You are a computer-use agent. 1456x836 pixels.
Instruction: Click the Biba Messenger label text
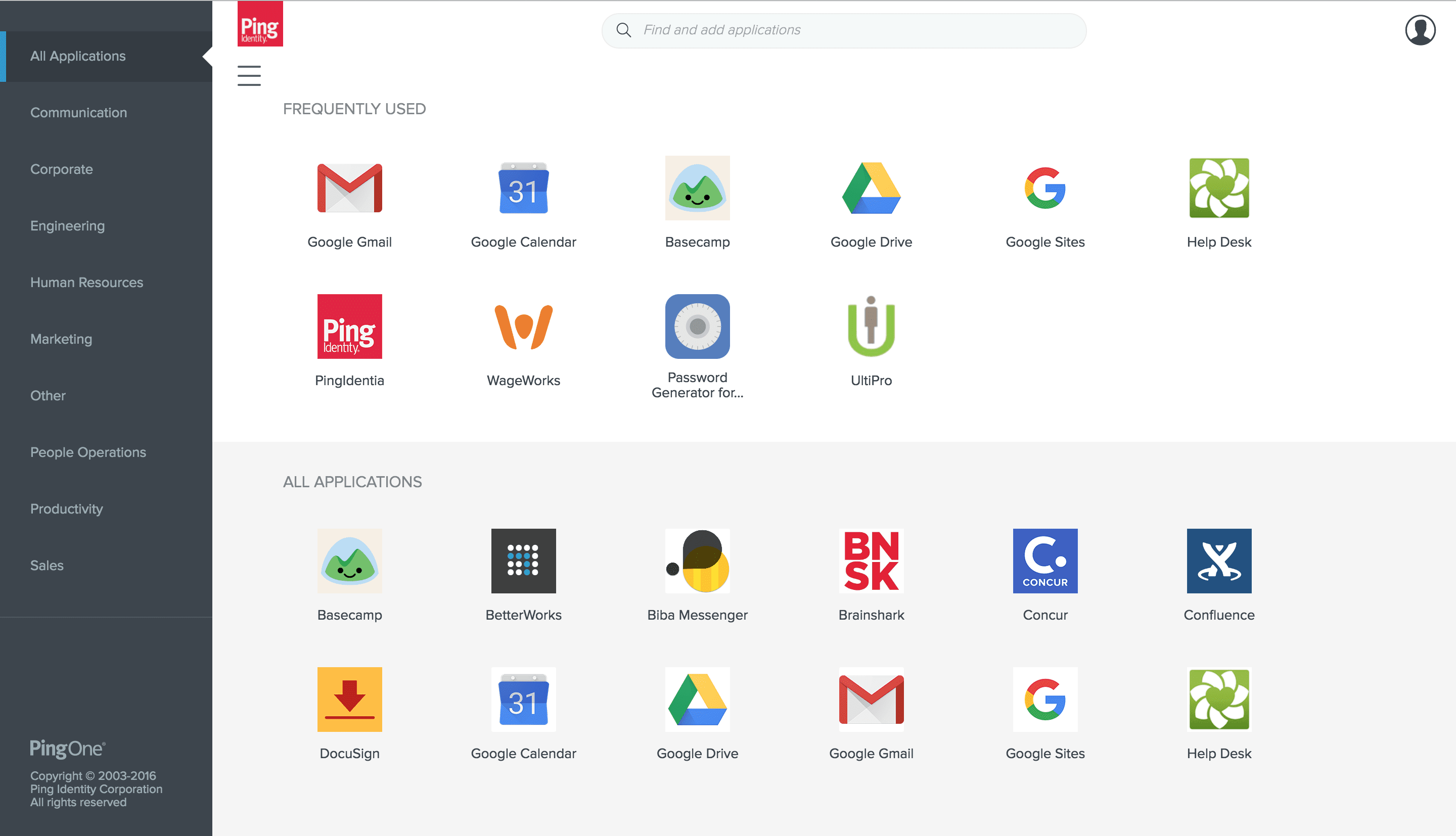pyautogui.click(x=697, y=615)
